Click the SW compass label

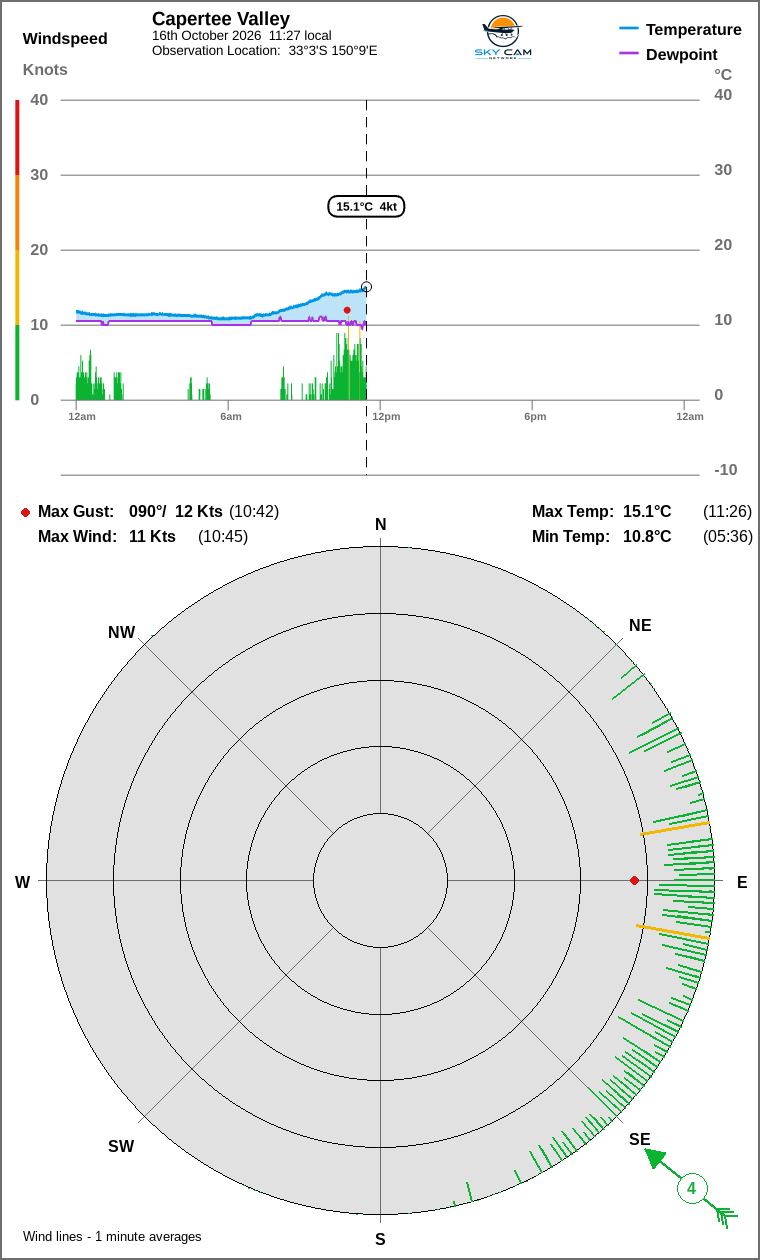coord(121,1147)
